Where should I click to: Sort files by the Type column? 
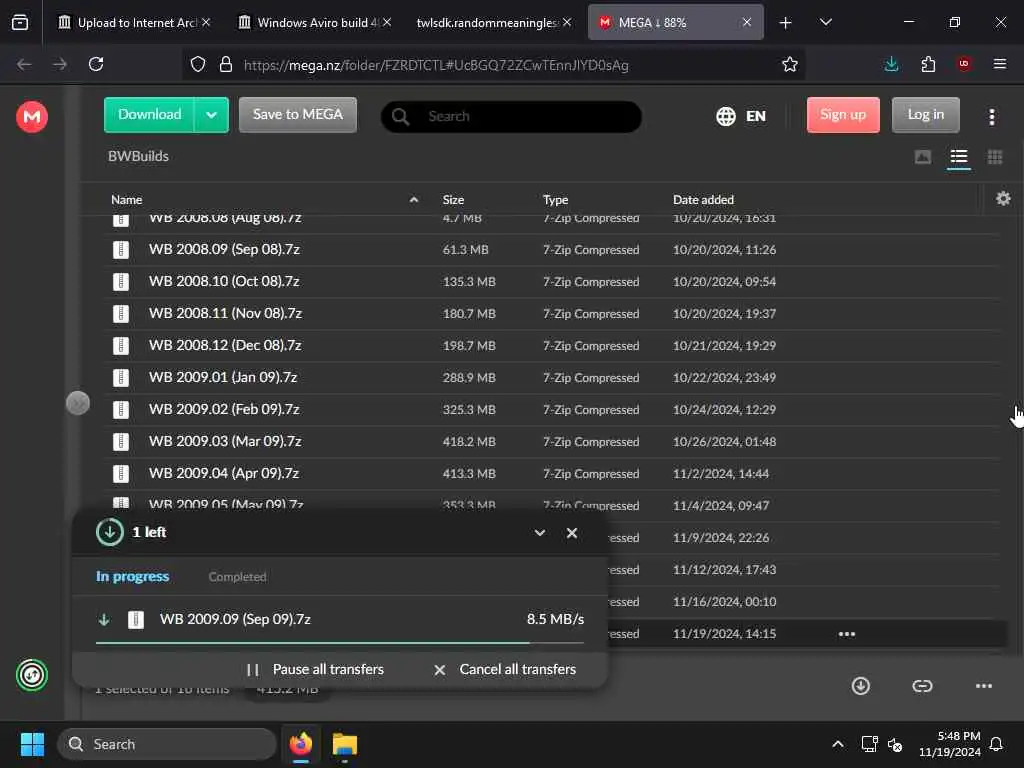pos(555,199)
